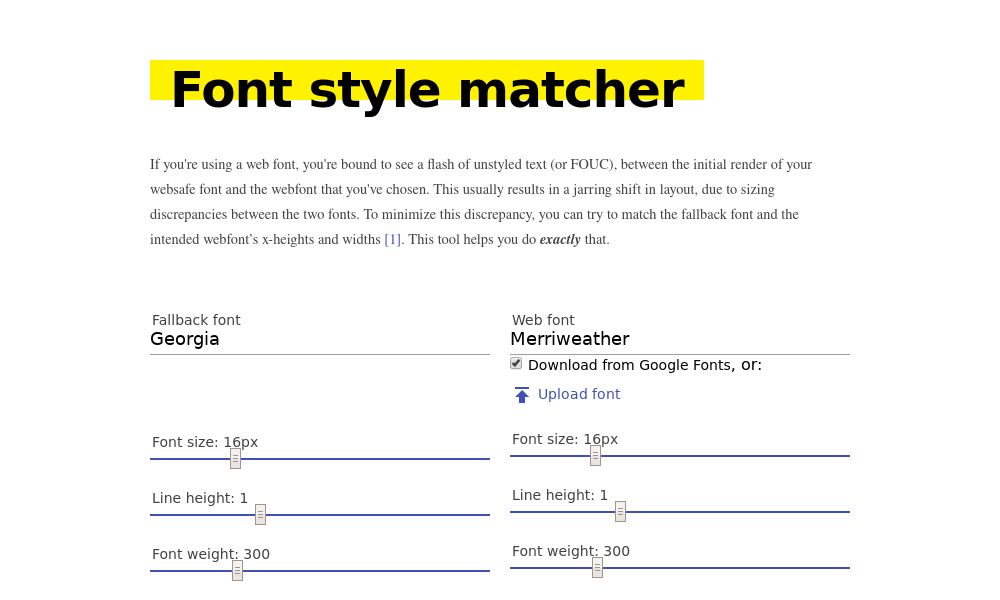Image resolution: width=1000 pixels, height=600 pixels.
Task: Click the Georgia fallback font input field
Action: 300,339
